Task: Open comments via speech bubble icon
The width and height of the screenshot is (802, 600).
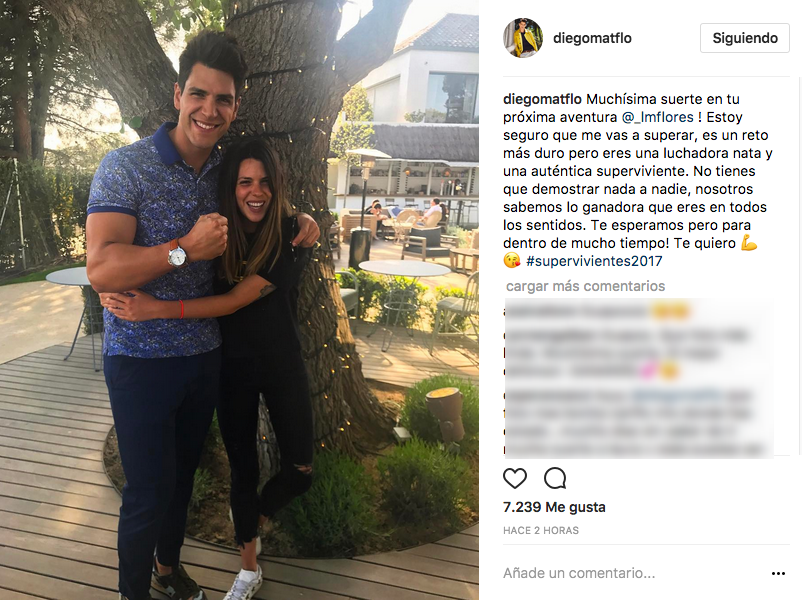Action: tap(555, 478)
